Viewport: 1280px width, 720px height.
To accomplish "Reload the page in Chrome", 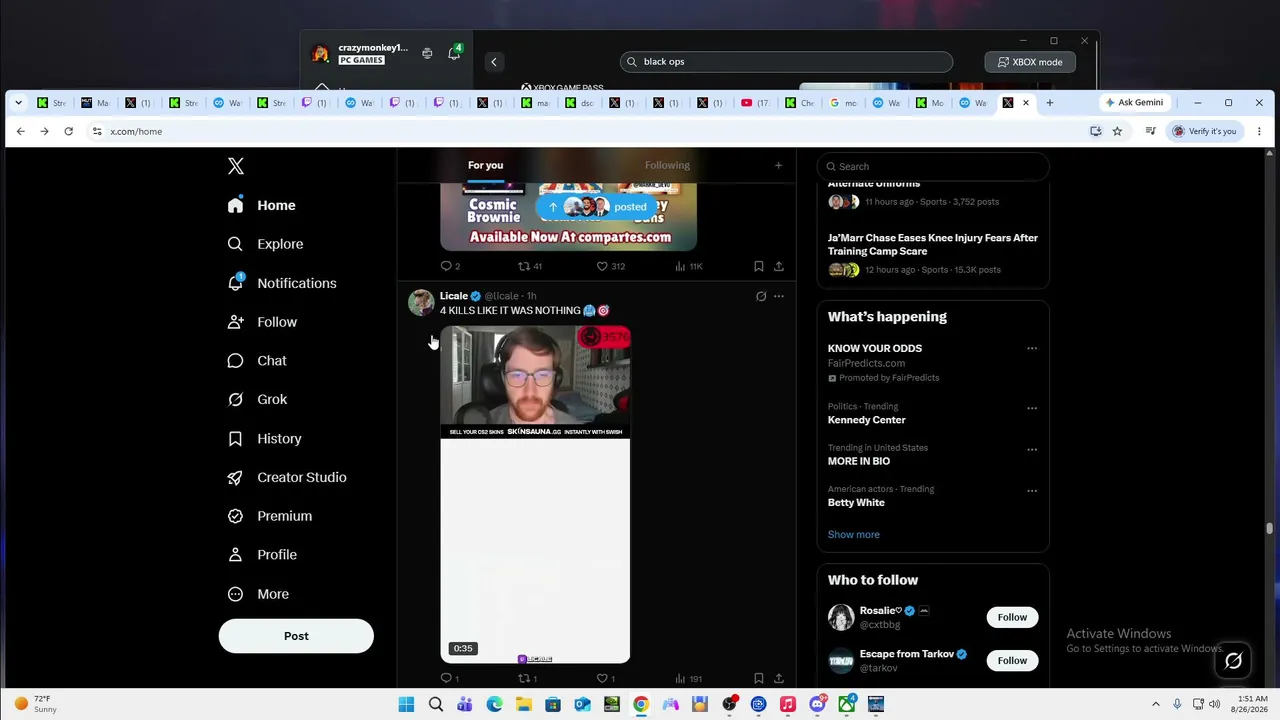I will point(68,131).
